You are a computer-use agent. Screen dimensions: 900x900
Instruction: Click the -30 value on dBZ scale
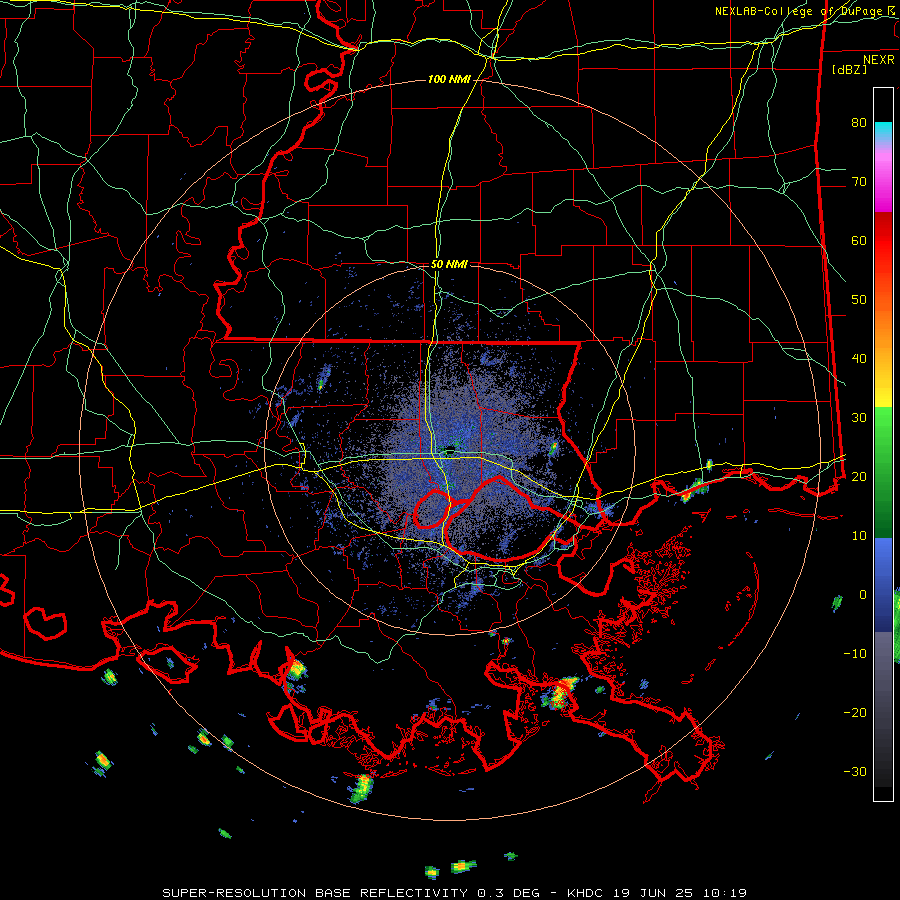tap(855, 771)
